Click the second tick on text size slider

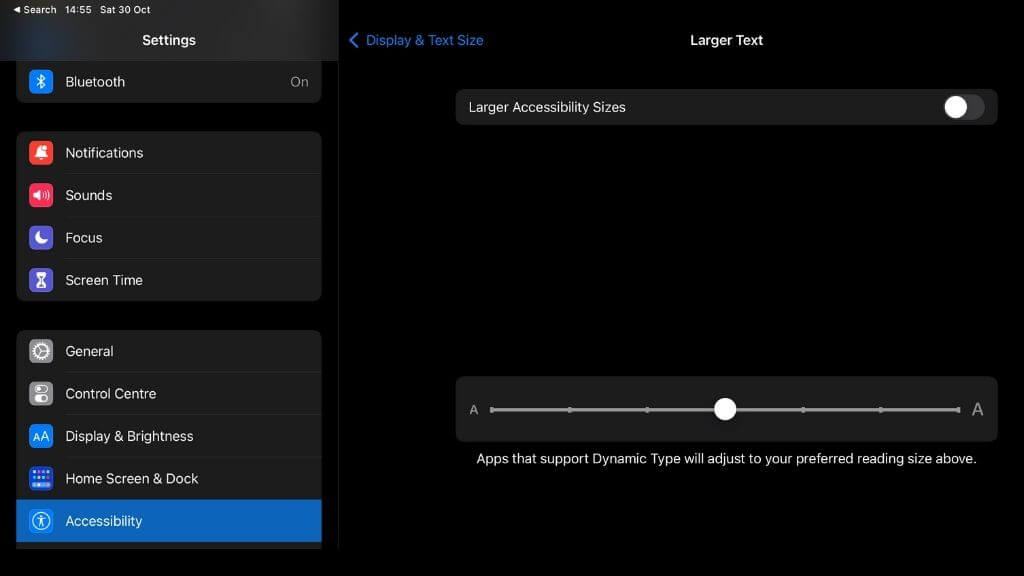point(570,410)
